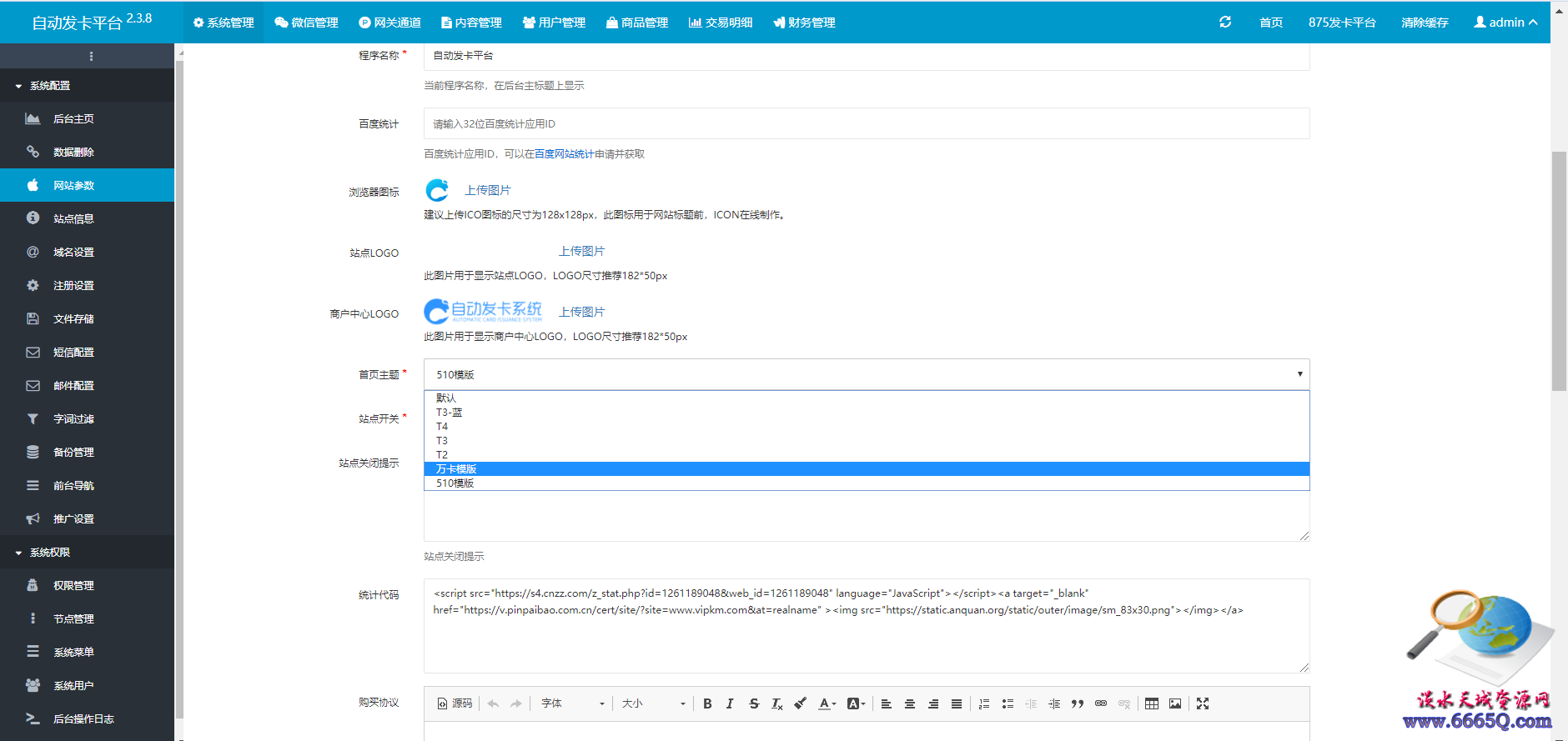Click 上传图片 for 浏览器图标
The height and width of the screenshot is (741, 1568).
[x=488, y=190]
